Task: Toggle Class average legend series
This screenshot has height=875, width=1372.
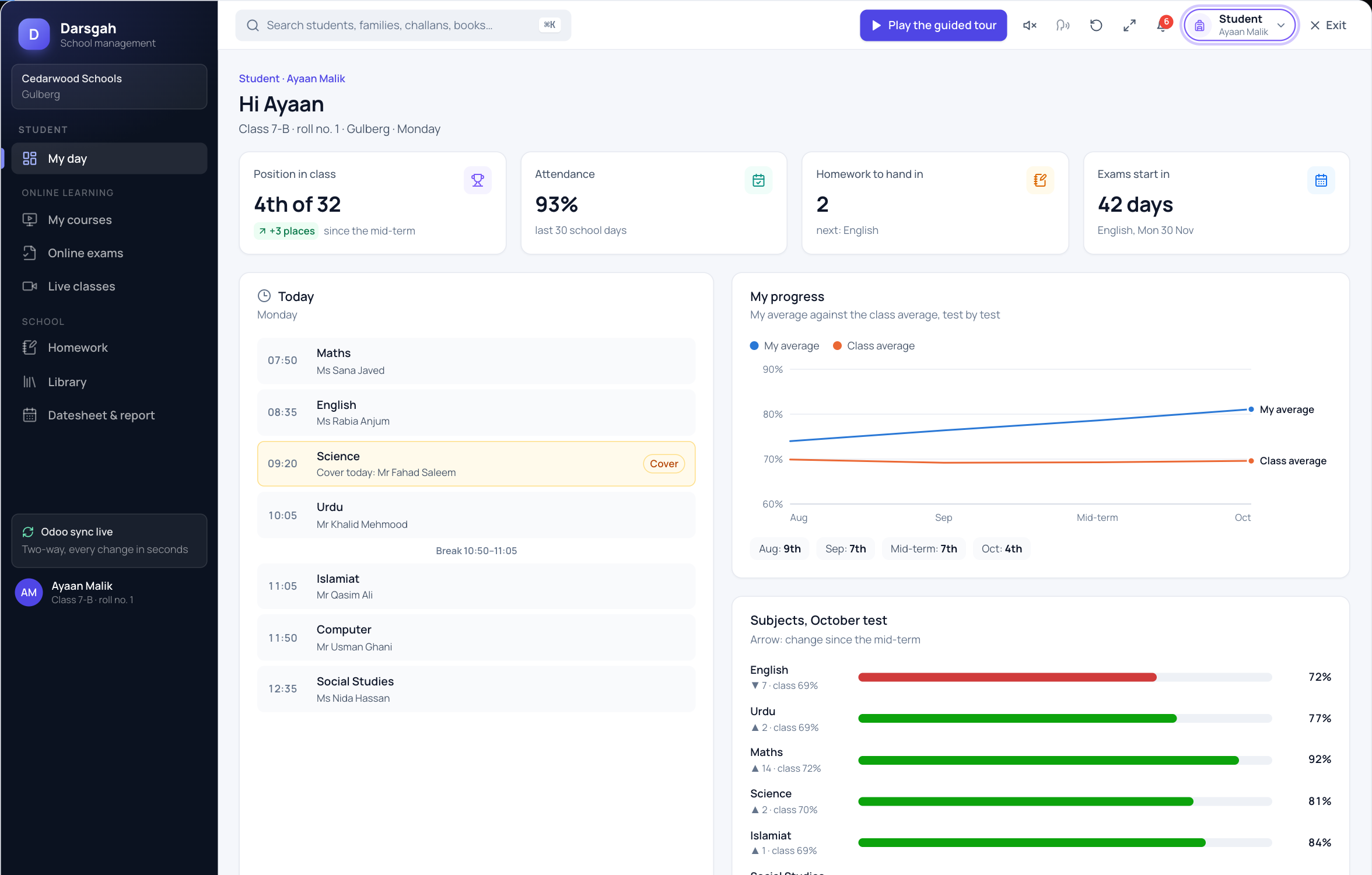Action: point(874,346)
